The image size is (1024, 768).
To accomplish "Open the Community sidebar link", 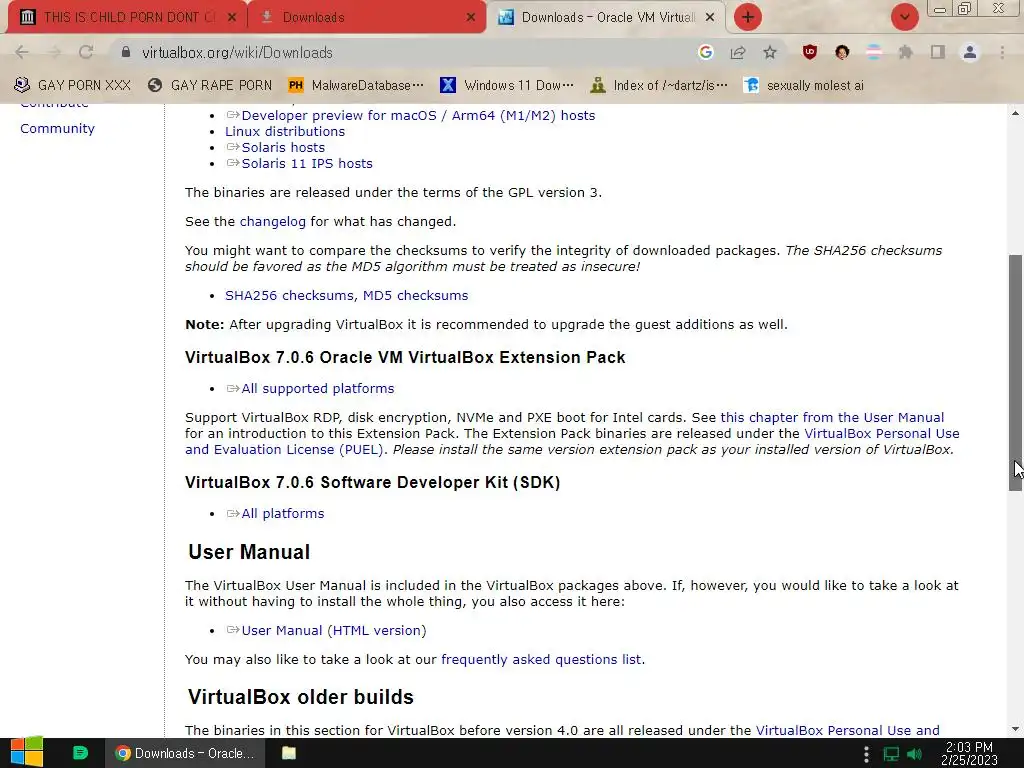I will pyautogui.click(x=57, y=129).
